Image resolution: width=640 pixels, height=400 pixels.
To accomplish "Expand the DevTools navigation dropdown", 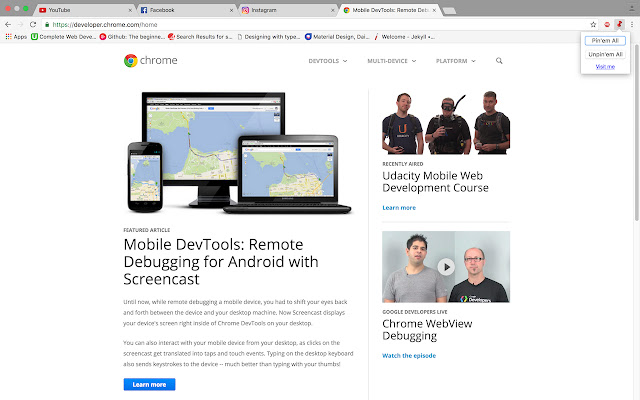I will (328, 61).
